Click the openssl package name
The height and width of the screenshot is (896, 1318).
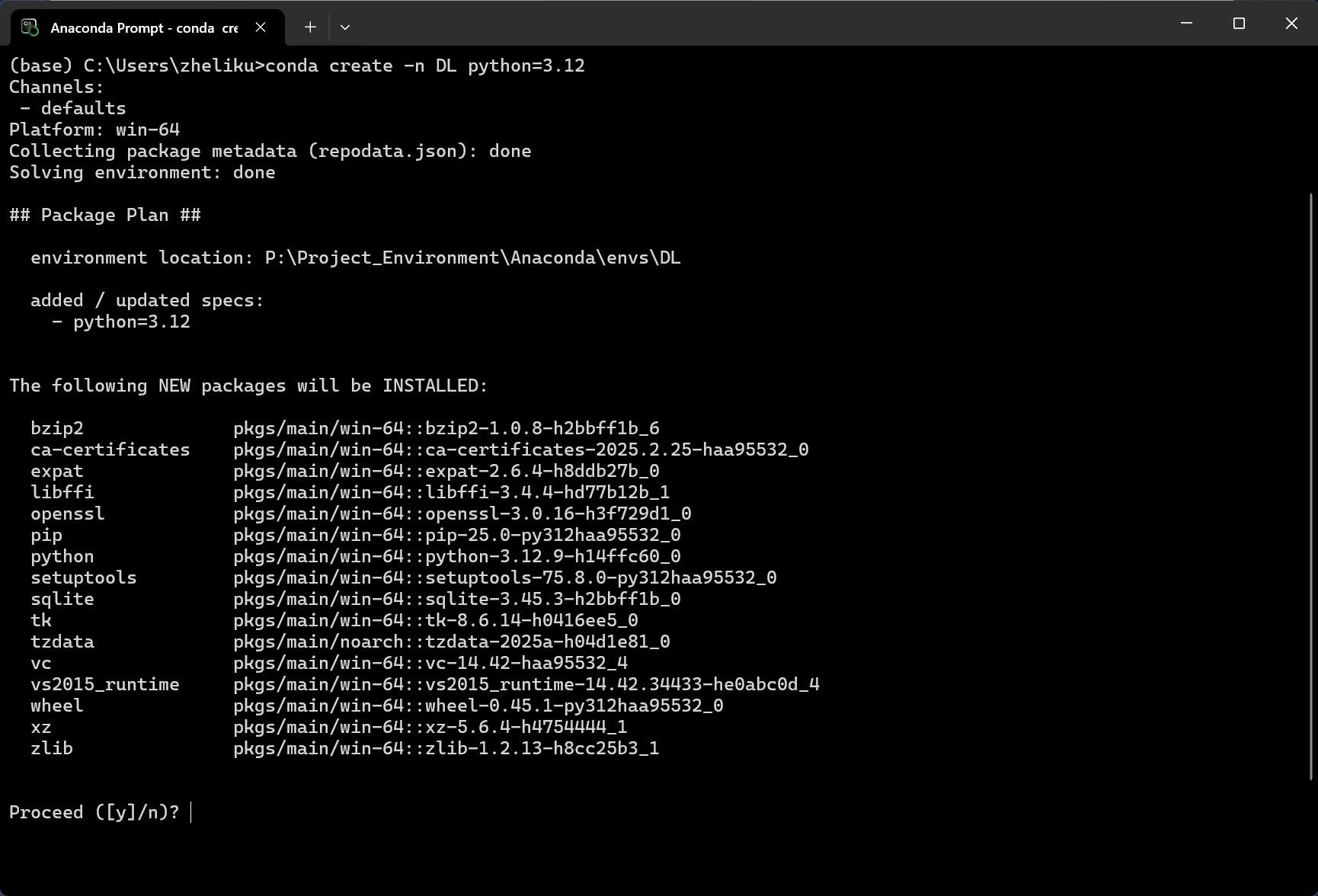pos(68,514)
